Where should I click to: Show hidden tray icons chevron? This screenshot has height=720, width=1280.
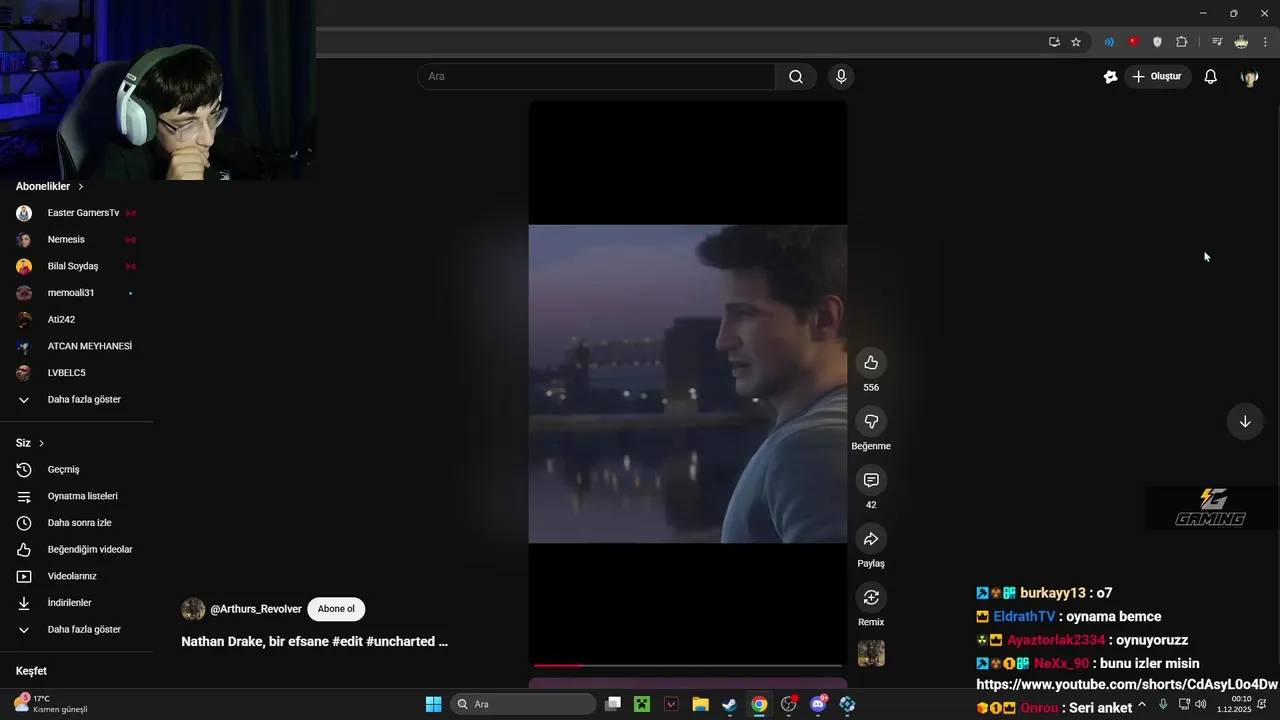click(x=1142, y=704)
